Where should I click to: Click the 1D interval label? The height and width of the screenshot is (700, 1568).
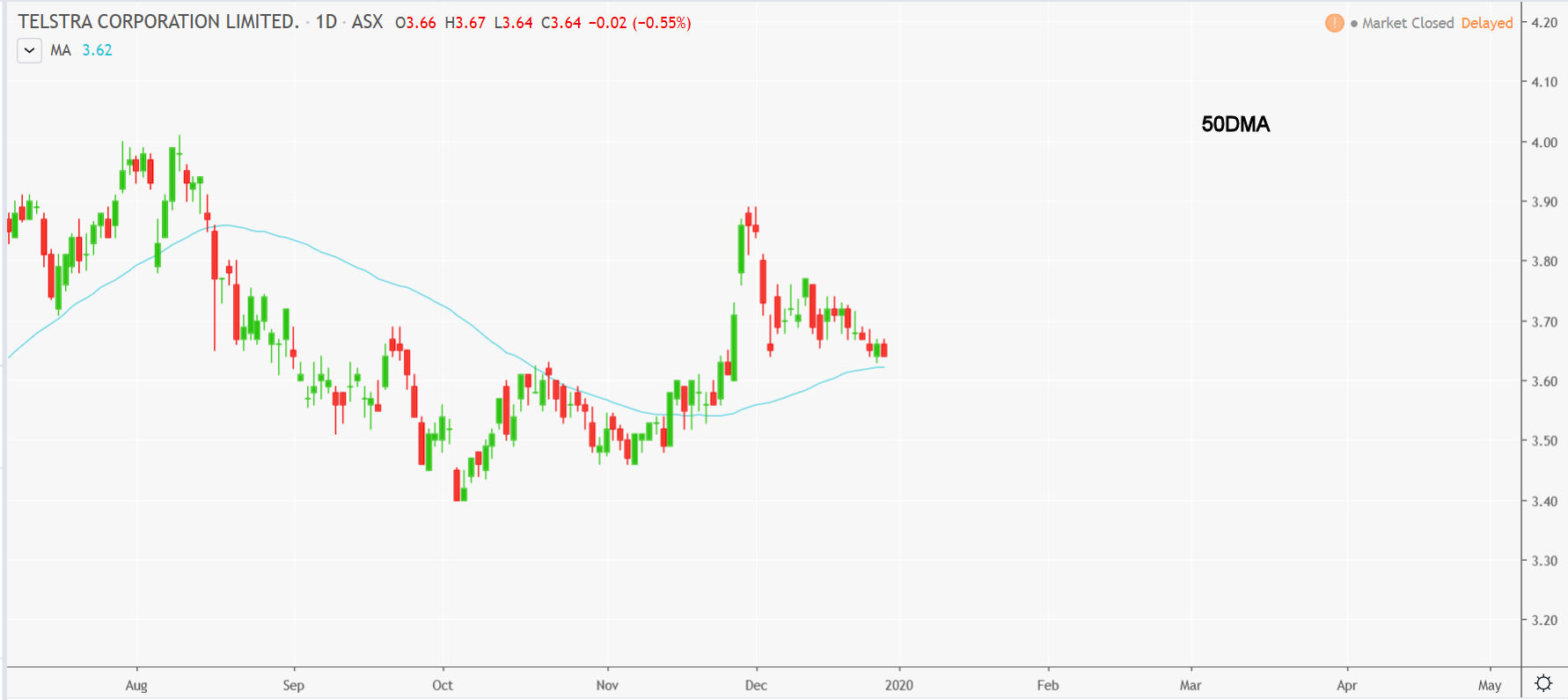pos(326,22)
